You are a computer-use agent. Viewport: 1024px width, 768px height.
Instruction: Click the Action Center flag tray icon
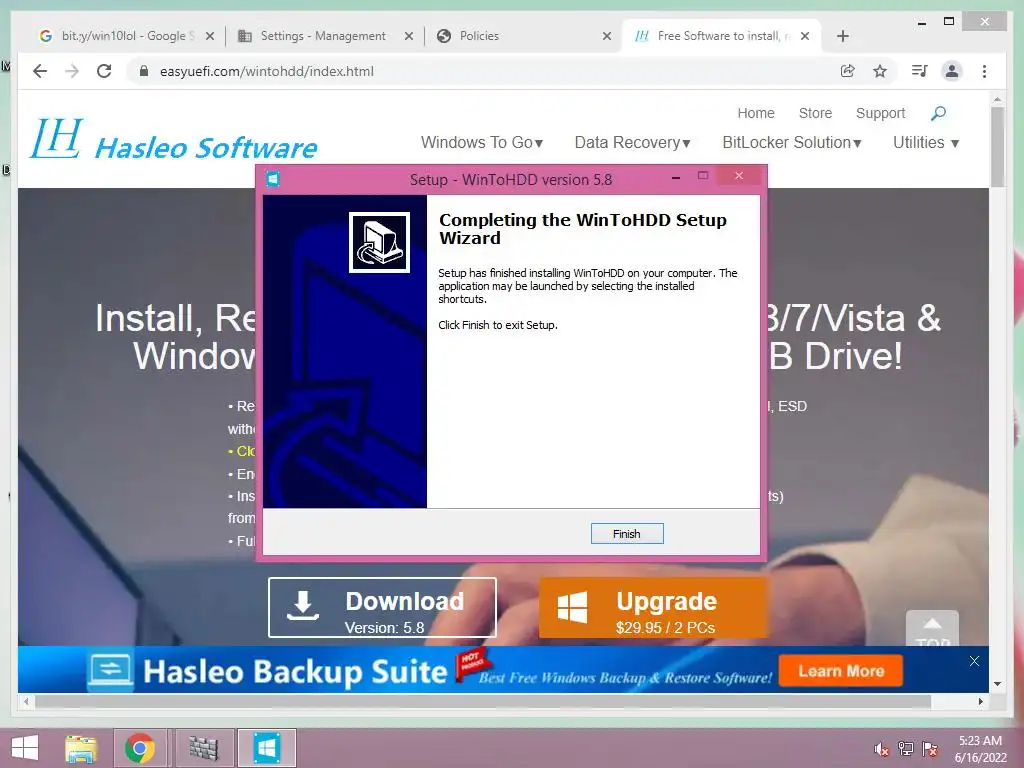[929, 749]
